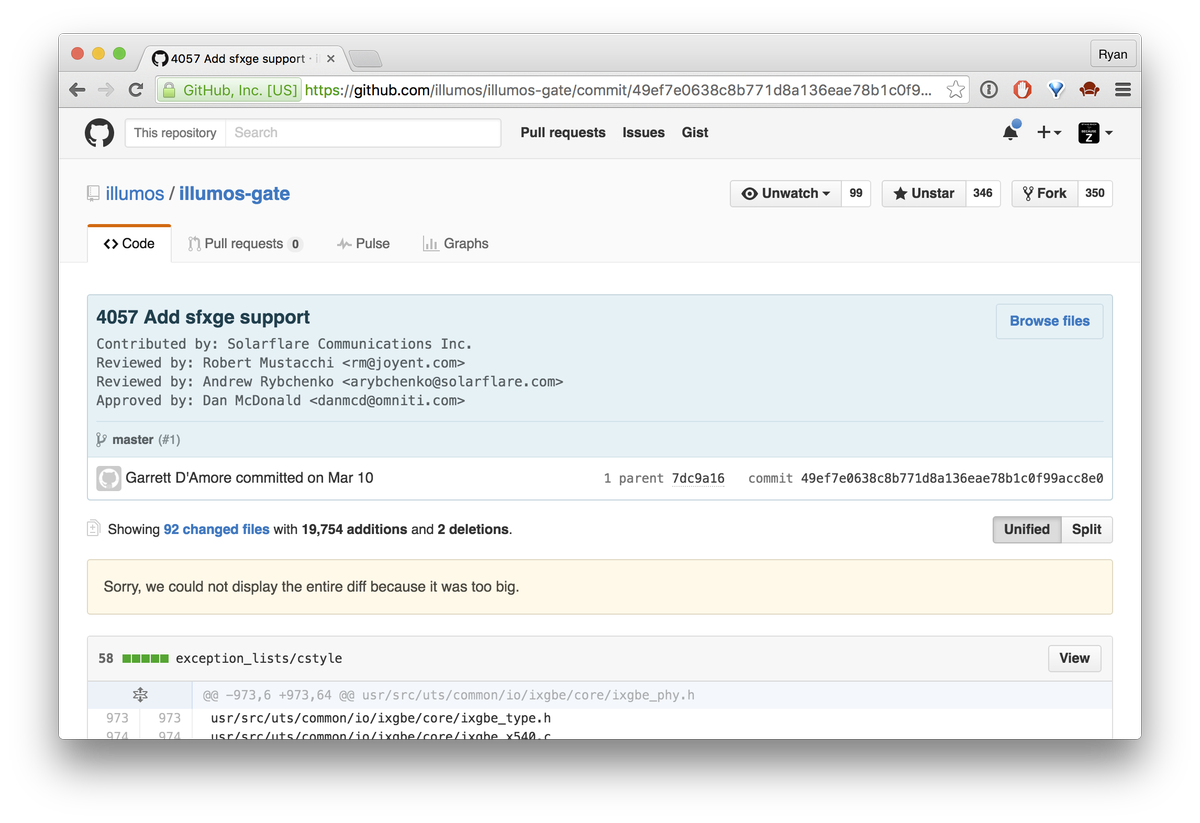Screen dimensions: 1200x823
Task: Fork the repository
Action: [1045, 193]
